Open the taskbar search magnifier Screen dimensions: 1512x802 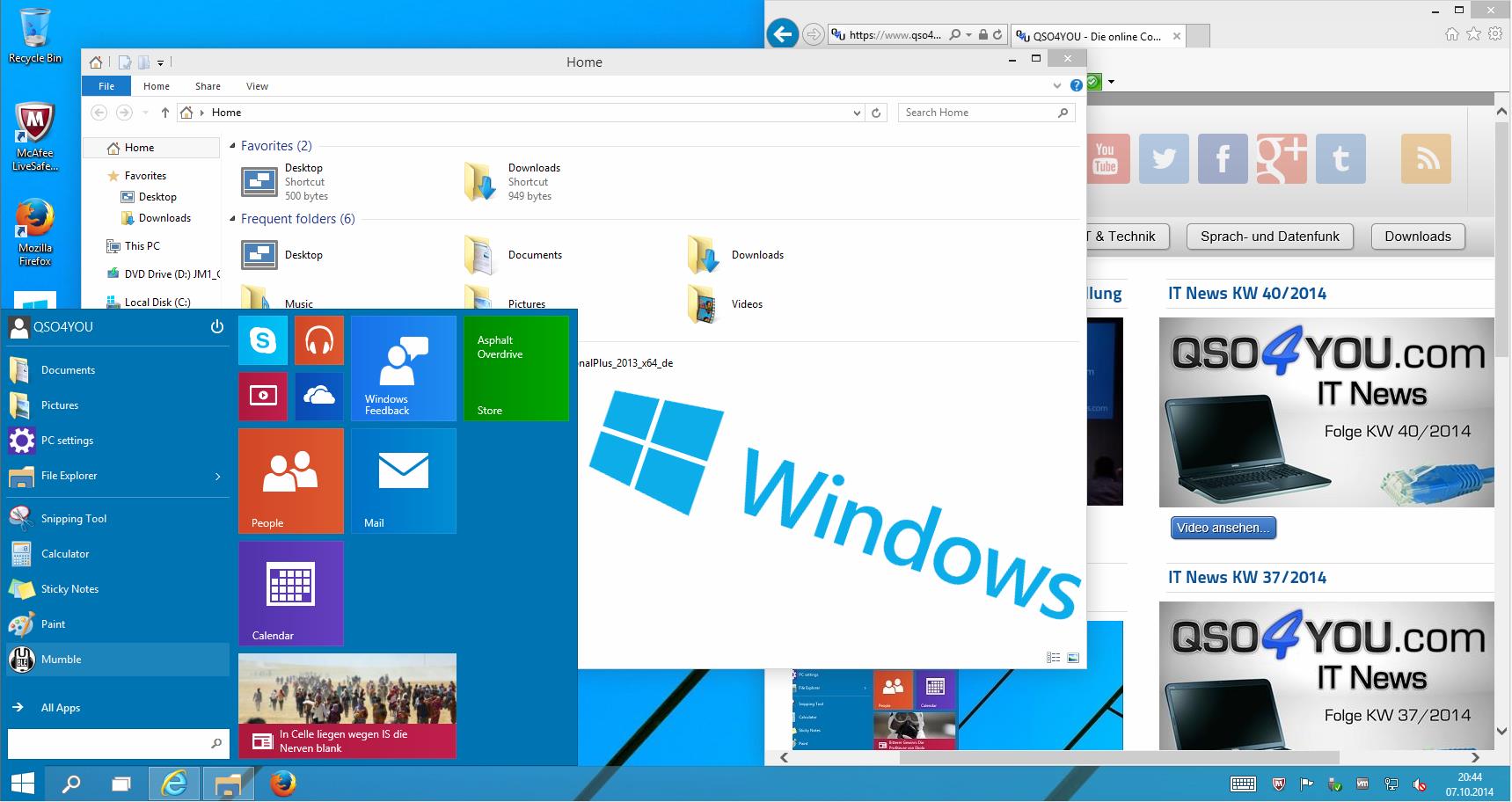70,784
